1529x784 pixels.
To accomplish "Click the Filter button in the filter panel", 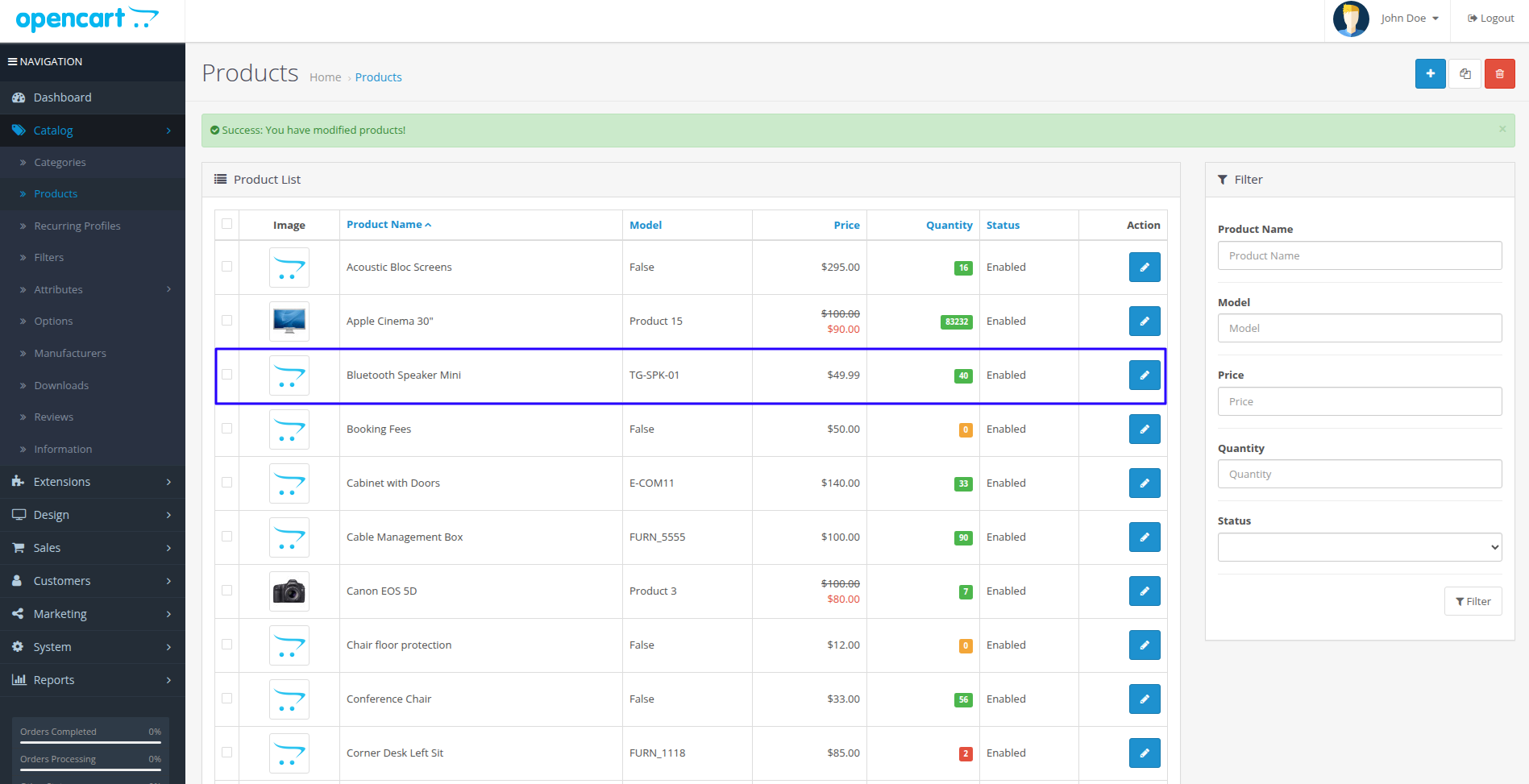I will pos(1473,601).
